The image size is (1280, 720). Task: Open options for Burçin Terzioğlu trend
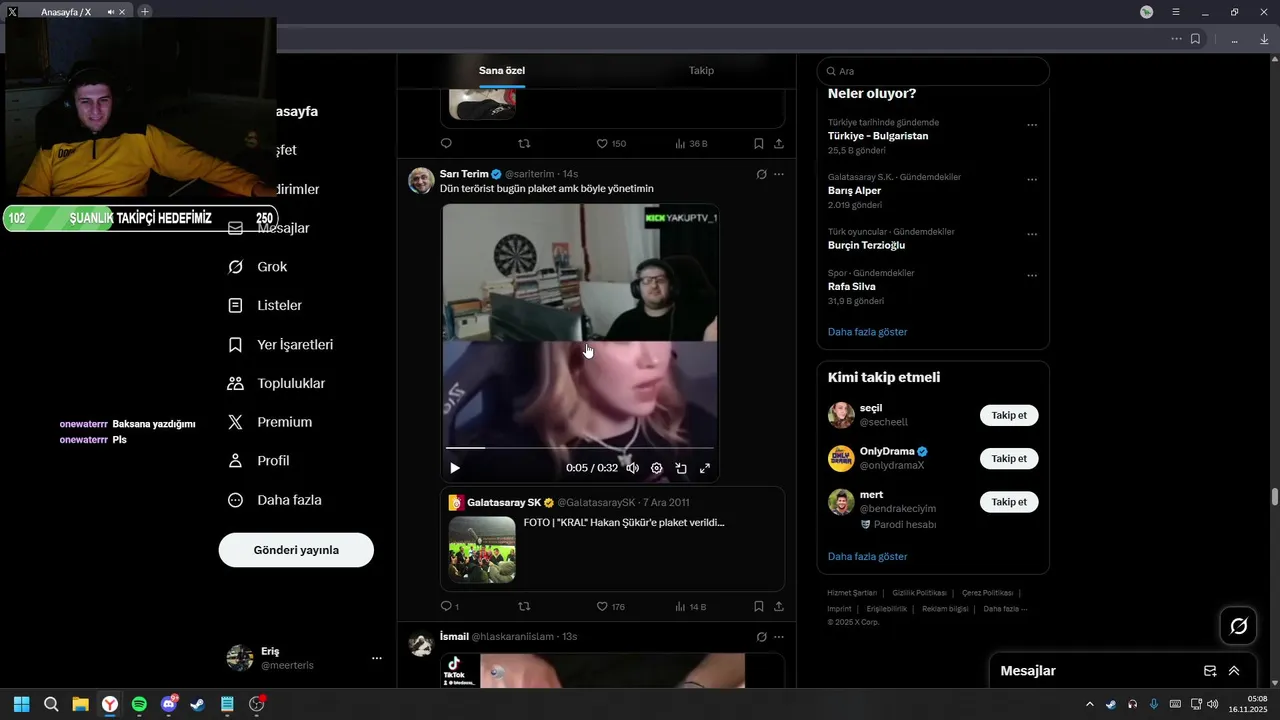click(x=1032, y=235)
